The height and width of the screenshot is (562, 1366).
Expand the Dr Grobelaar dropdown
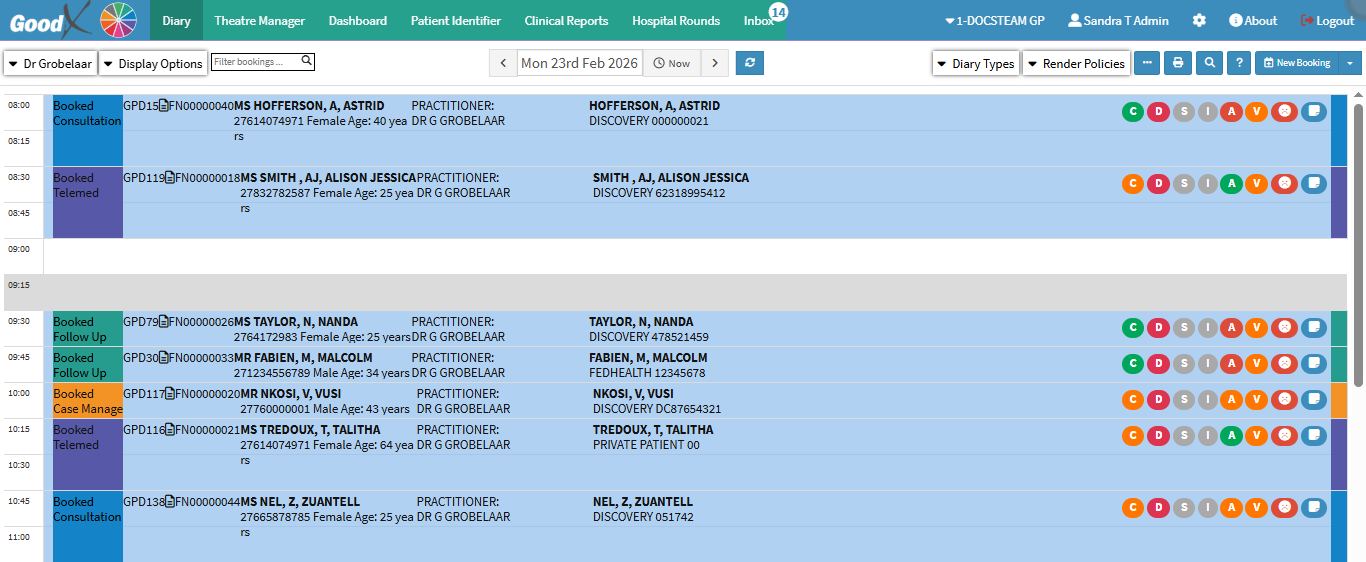click(50, 63)
